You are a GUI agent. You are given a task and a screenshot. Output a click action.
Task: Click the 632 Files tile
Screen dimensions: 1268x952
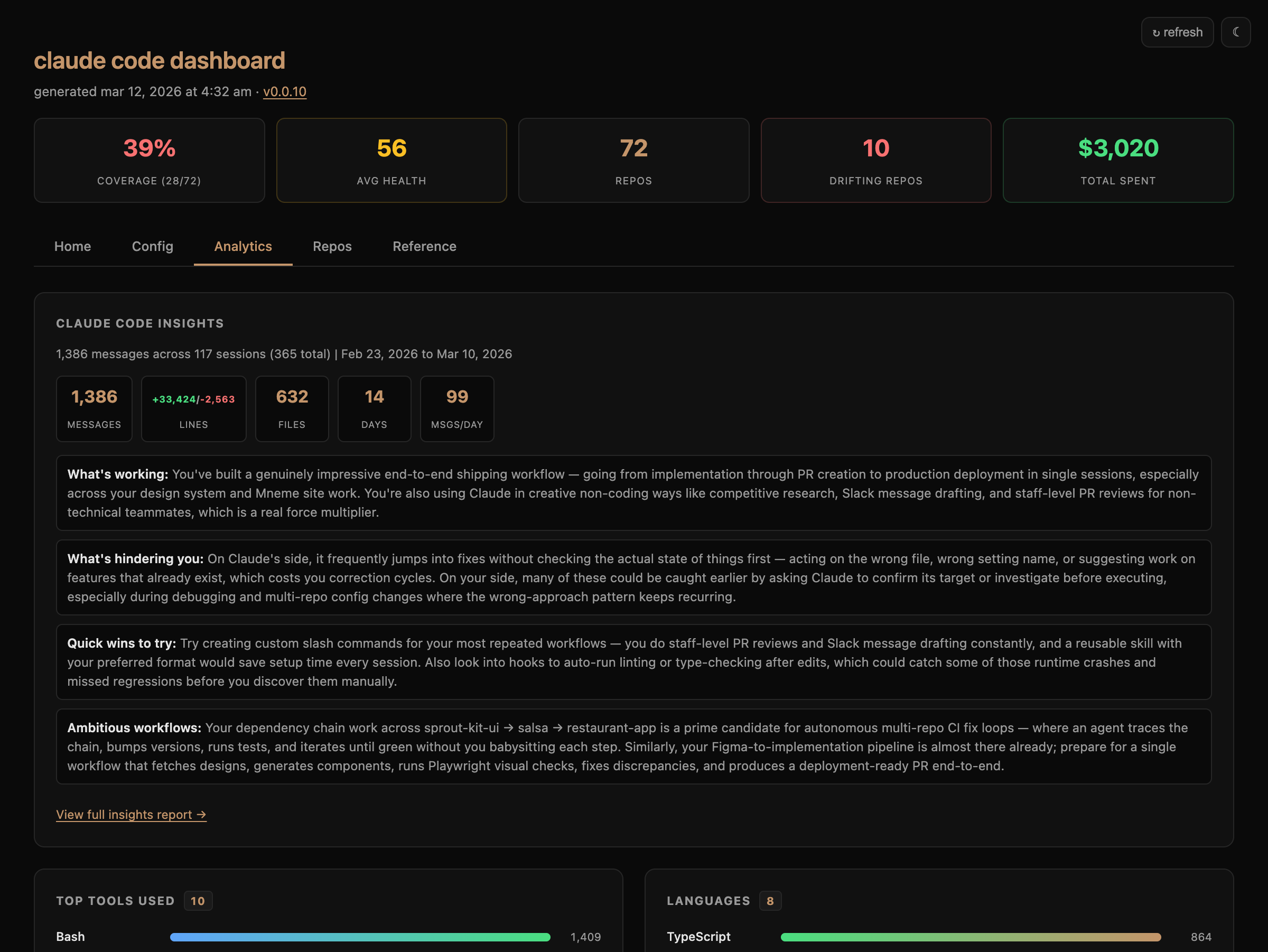(x=292, y=409)
